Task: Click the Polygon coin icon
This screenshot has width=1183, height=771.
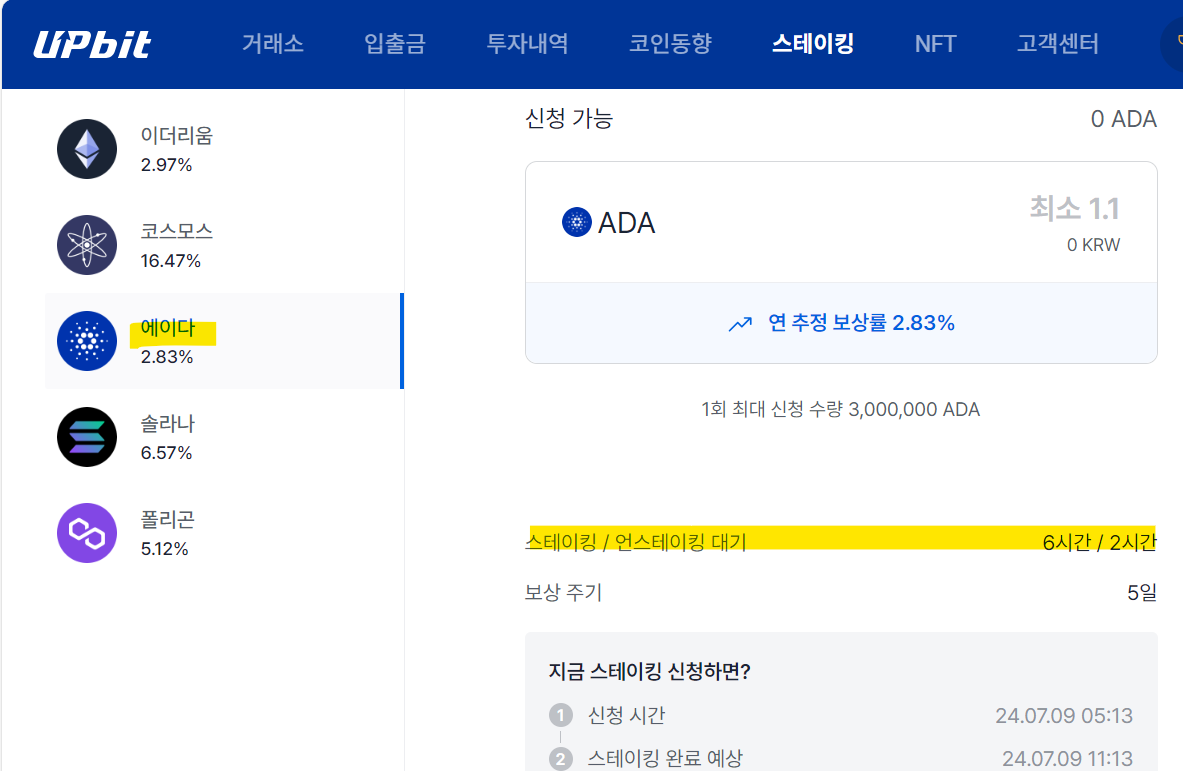Action: pos(87,533)
